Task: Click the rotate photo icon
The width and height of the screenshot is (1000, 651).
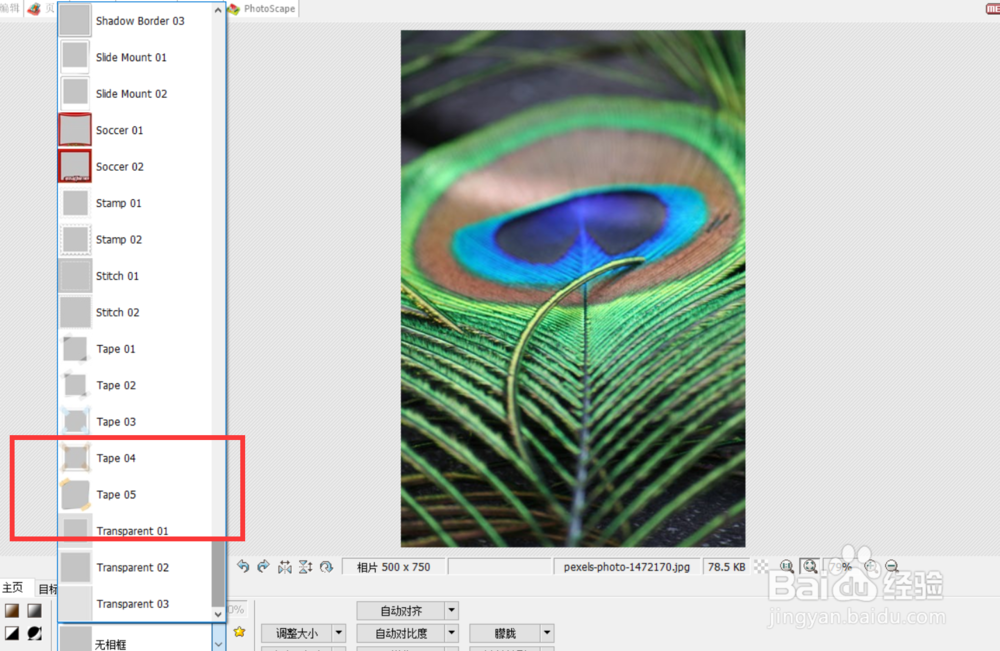Action: tap(327, 566)
